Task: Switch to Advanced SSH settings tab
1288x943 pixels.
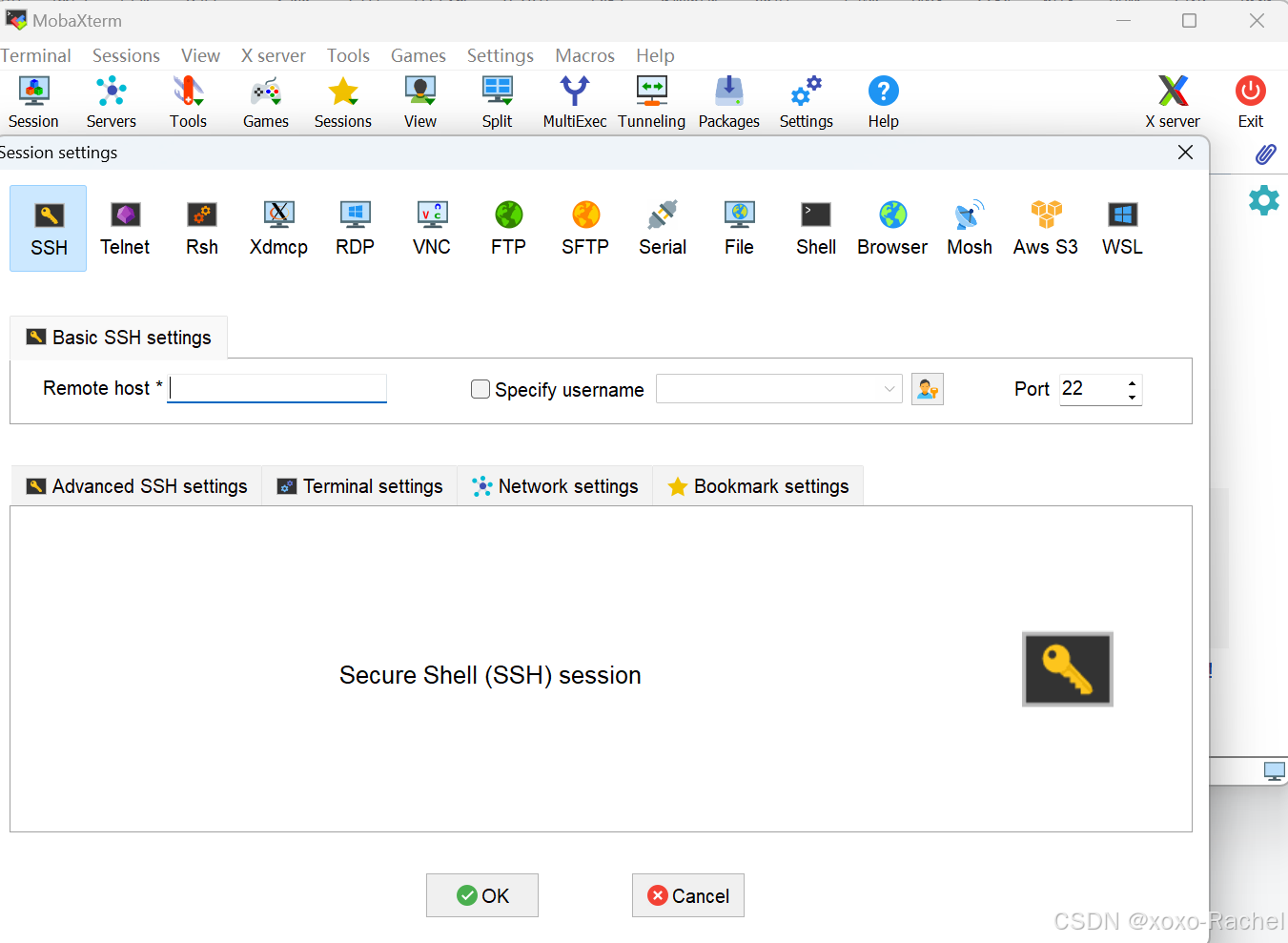Action: pos(136,486)
